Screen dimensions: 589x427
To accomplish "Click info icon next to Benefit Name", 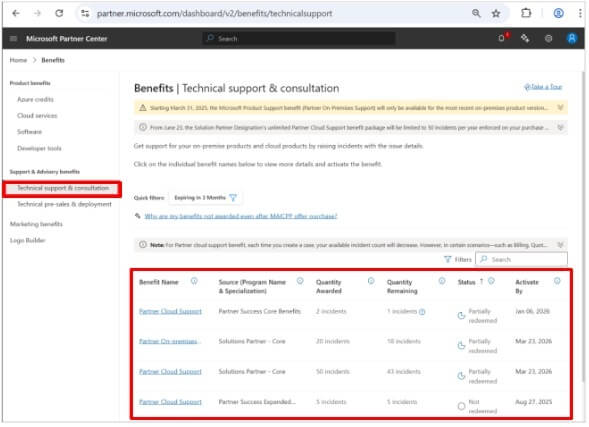I will point(194,281).
